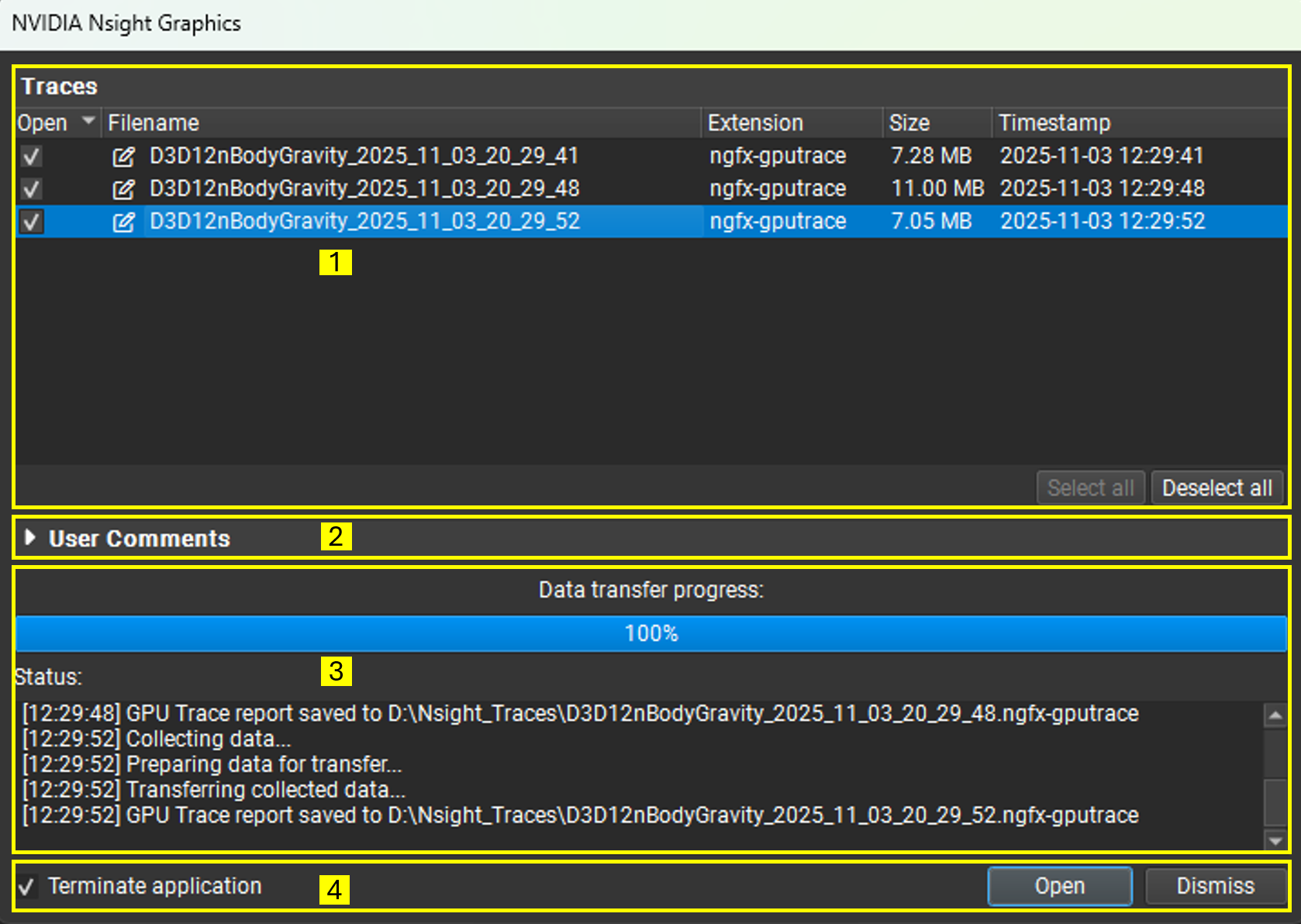Toggle the checkbox next to the _29_52 trace
This screenshot has width=1301, height=924.
(x=30, y=222)
